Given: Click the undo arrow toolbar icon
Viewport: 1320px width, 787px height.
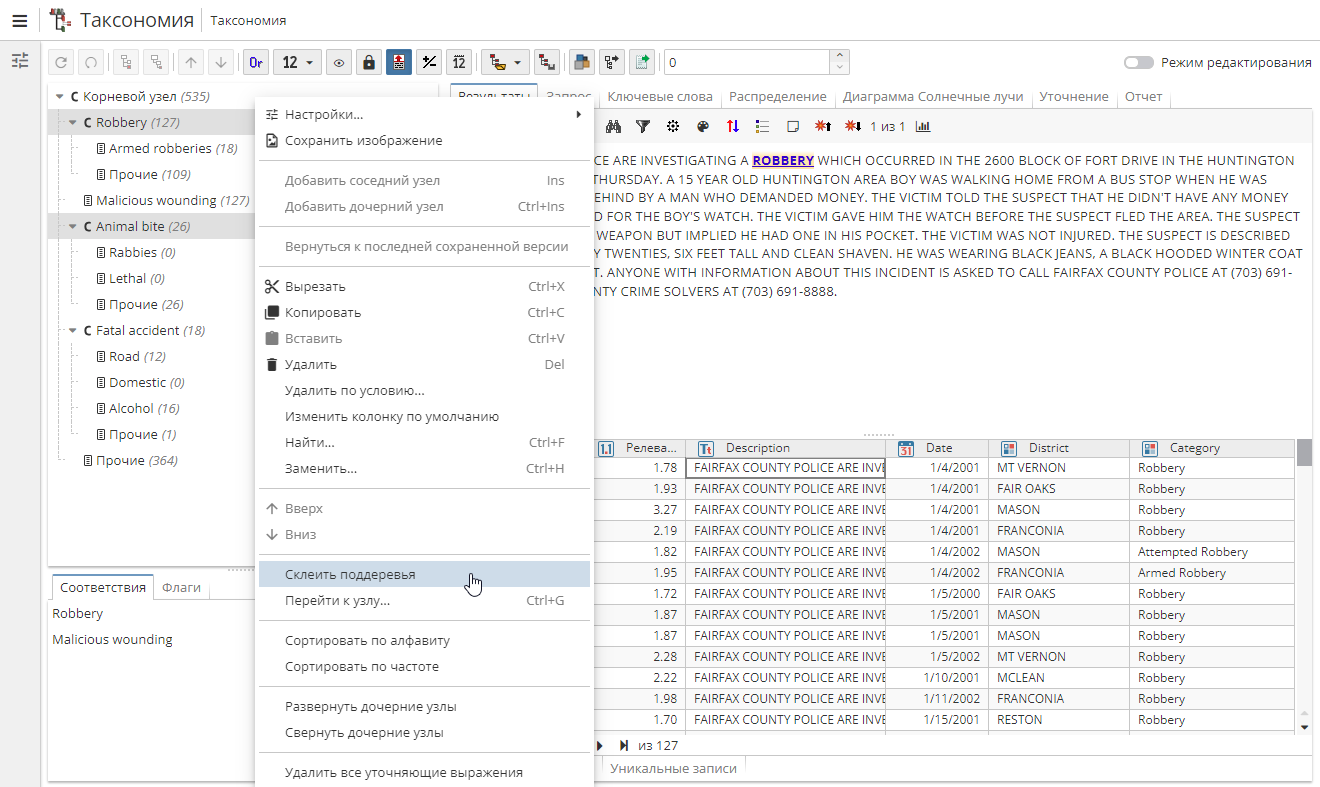Looking at the screenshot, I should point(61,62).
